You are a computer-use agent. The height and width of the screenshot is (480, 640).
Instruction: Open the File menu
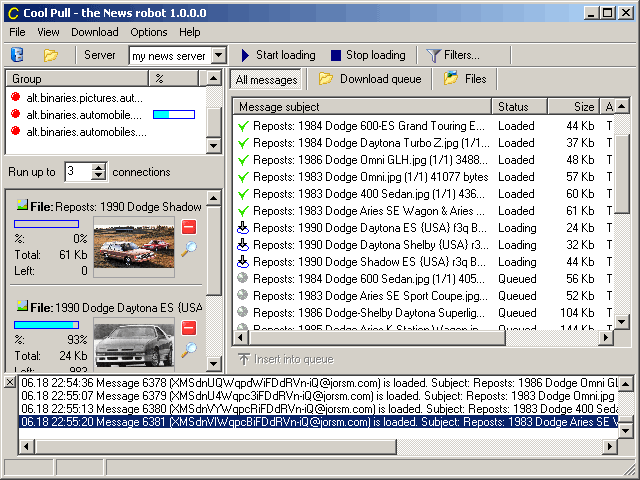[17, 32]
